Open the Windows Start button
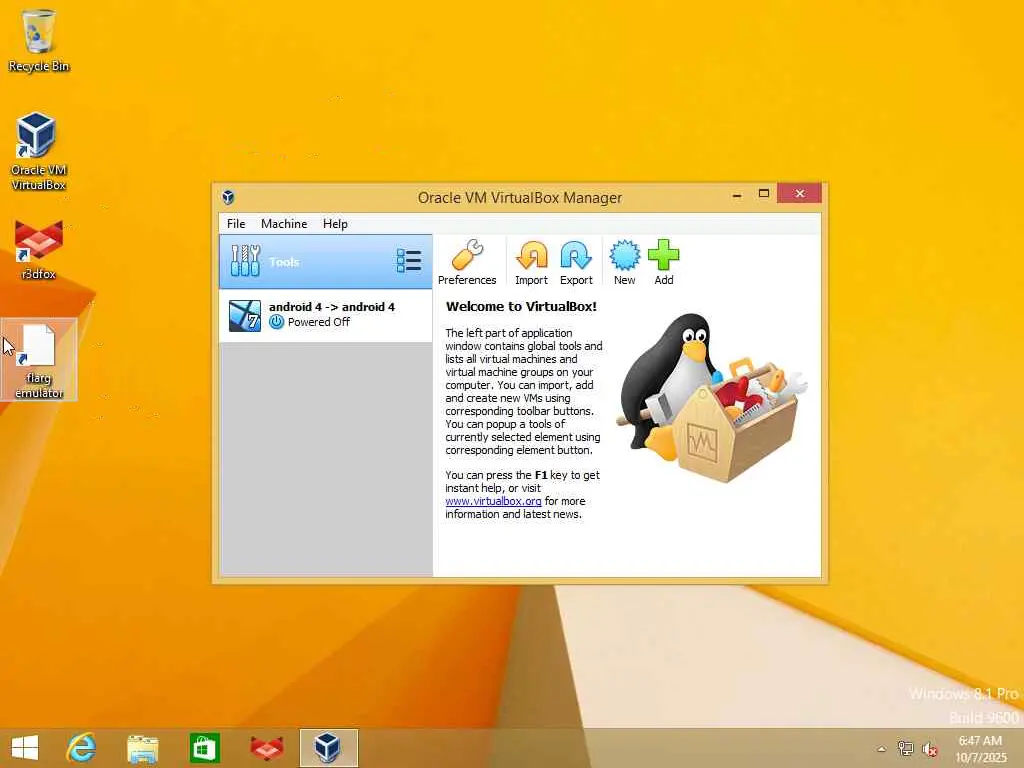 (25, 748)
